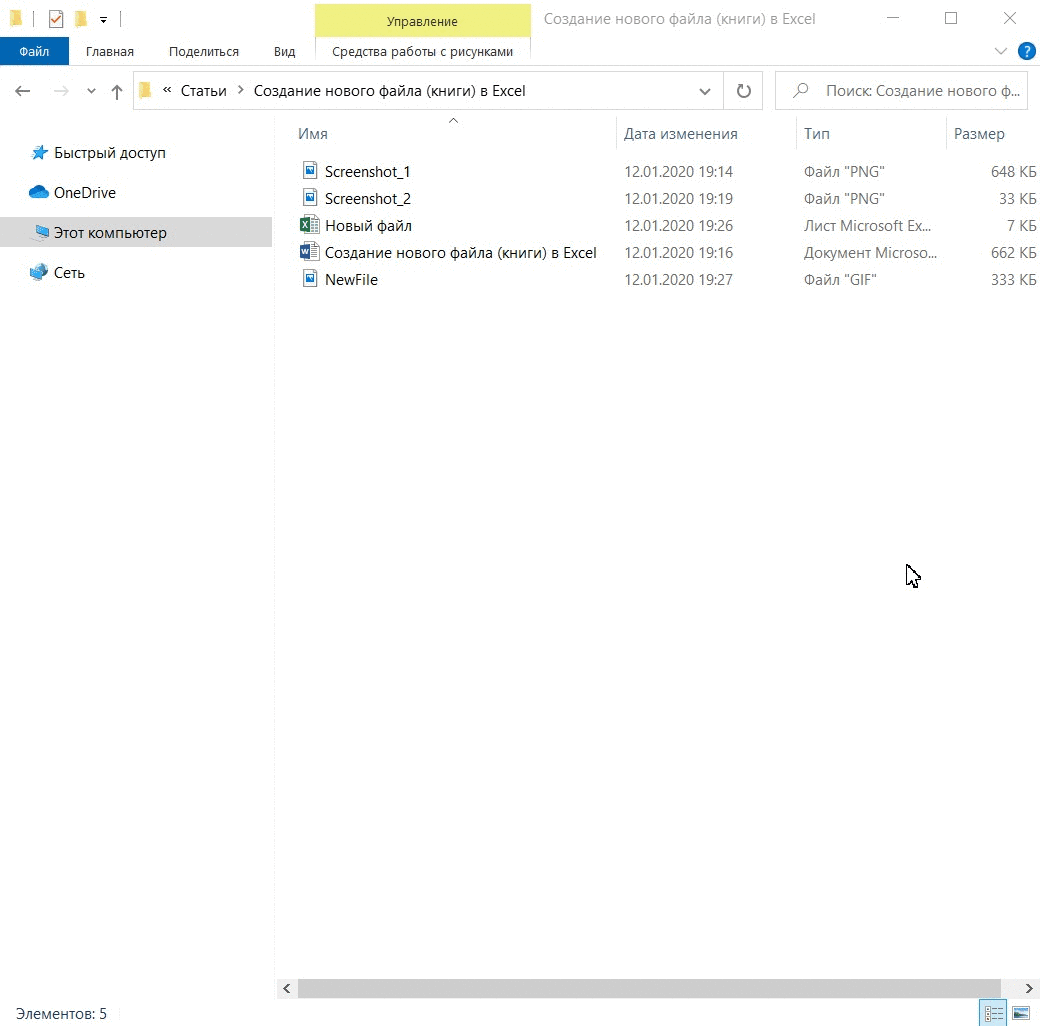Image resolution: width=1040 pixels, height=1026 pixels.
Task: Open the Средства работы с рисунками tab
Action: (x=422, y=51)
